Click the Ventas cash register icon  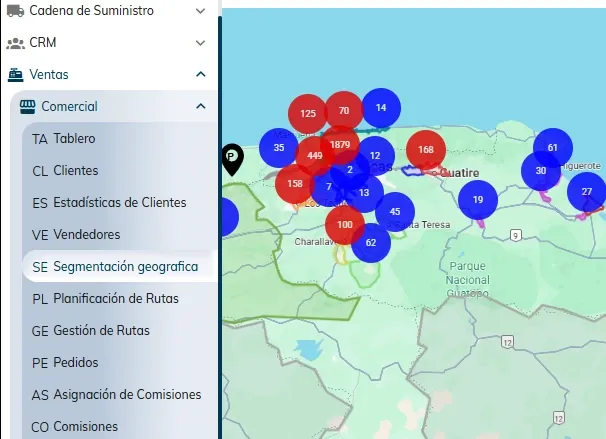(15, 74)
